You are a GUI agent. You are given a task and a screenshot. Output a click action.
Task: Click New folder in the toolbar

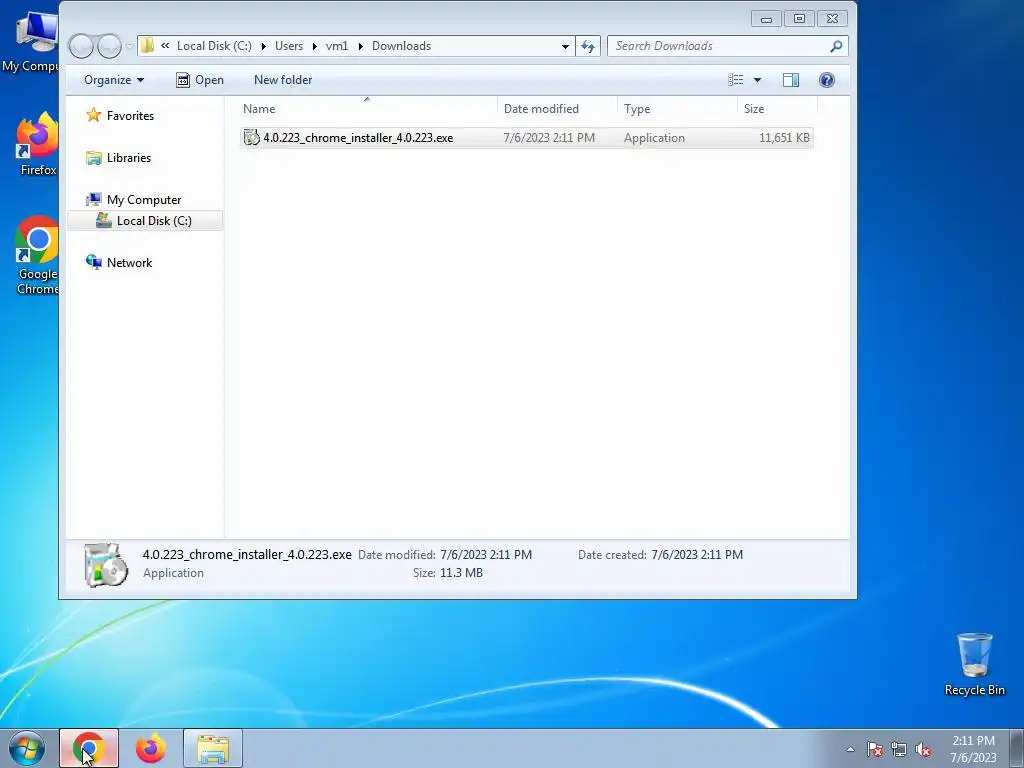pyautogui.click(x=283, y=80)
